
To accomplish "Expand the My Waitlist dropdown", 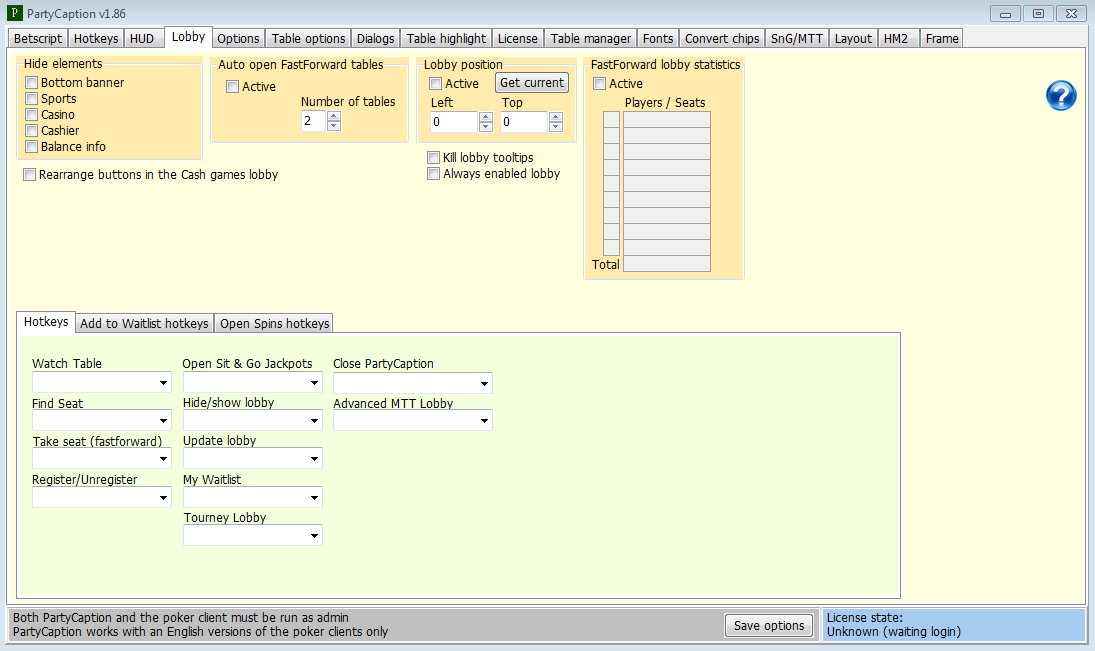I will click(314, 497).
